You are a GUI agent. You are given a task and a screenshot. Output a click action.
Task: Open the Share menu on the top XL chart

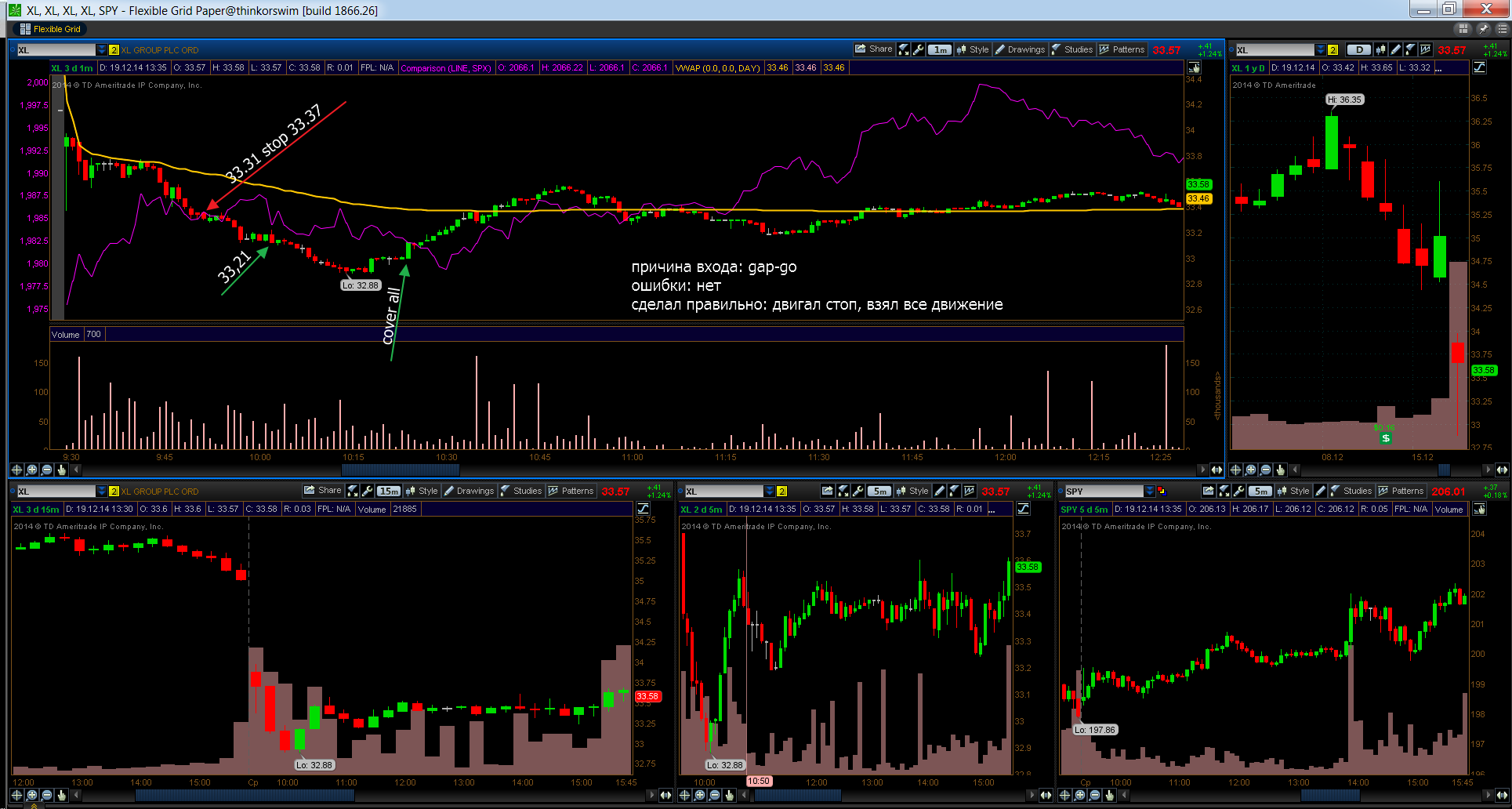(x=874, y=49)
